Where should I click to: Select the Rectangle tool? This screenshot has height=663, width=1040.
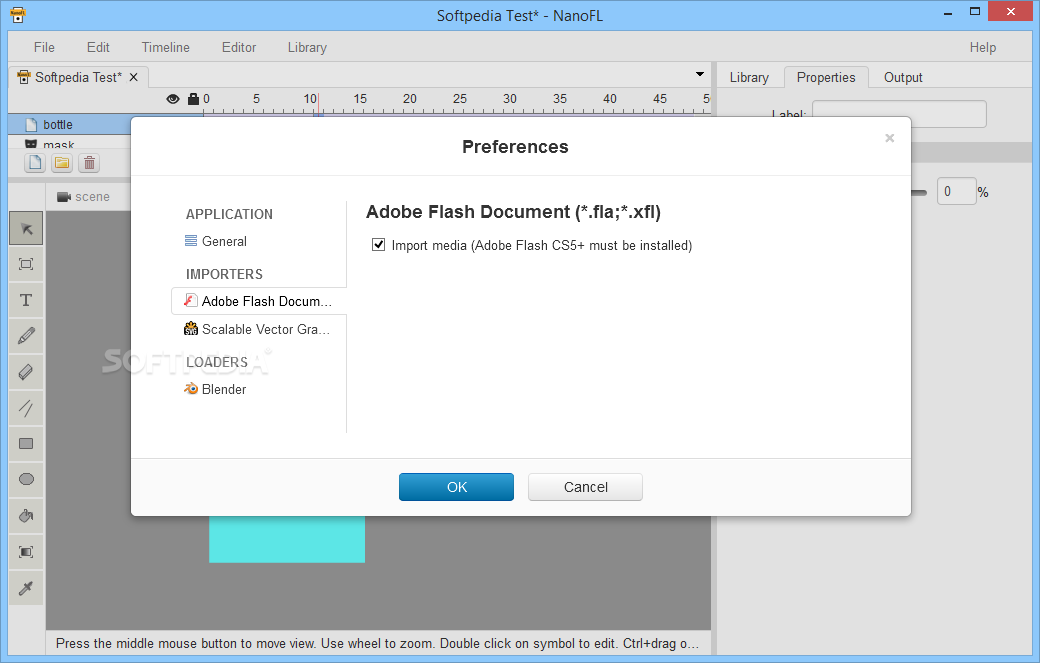[x=26, y=444]
